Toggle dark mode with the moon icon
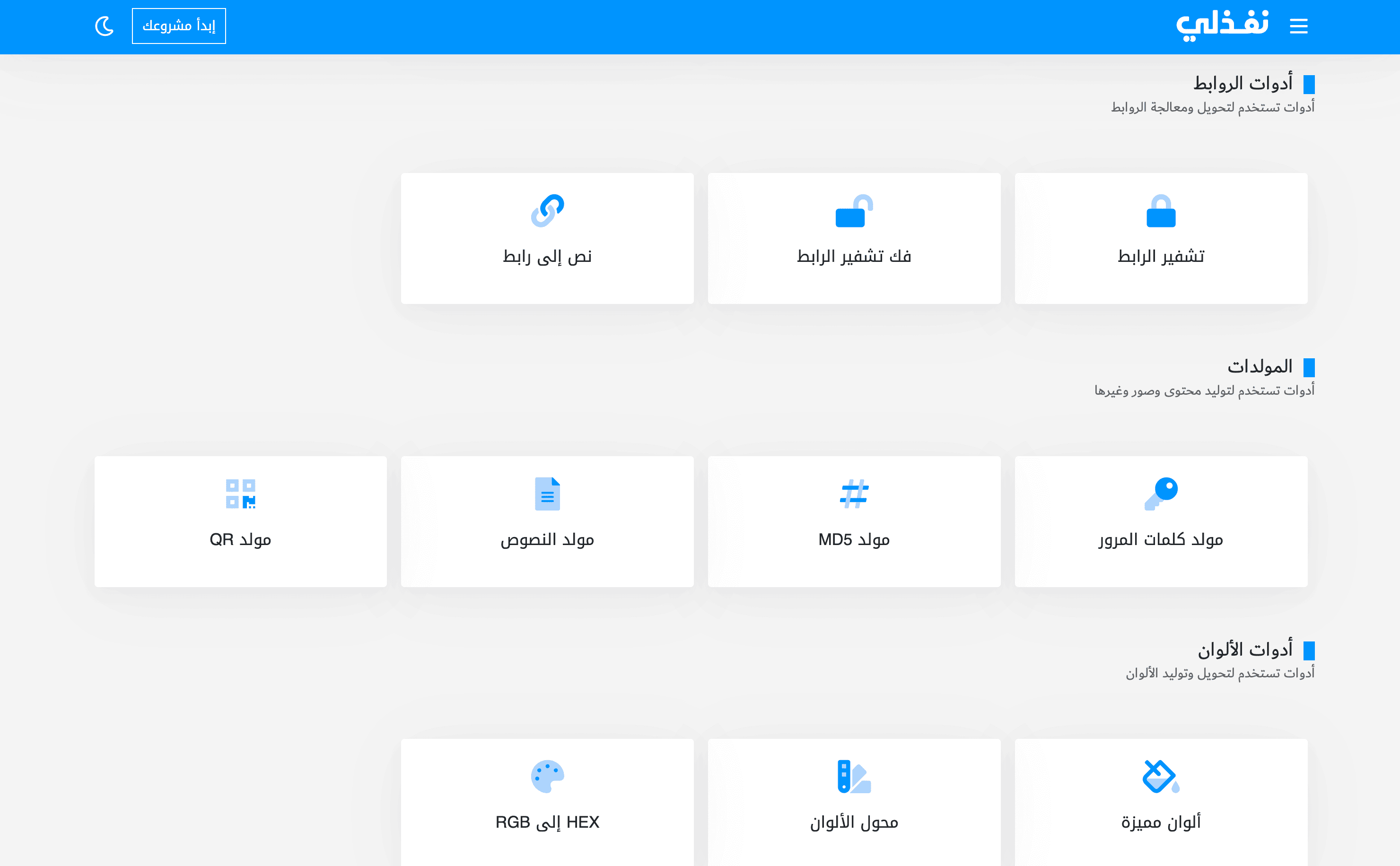Viewport: 1400px width, 866px height. point(105,26)
